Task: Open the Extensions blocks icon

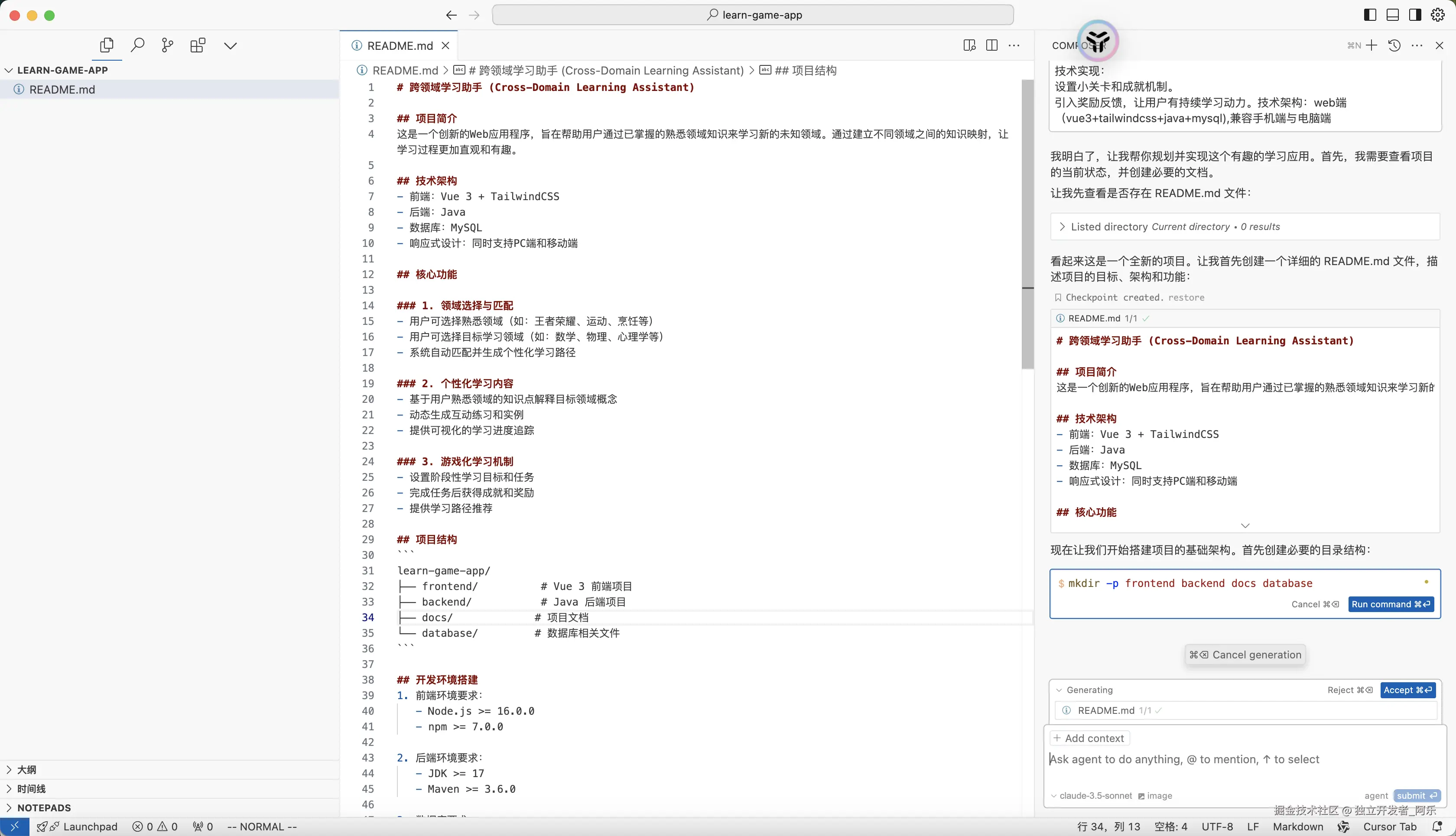Action: click(x=198, y=45)
